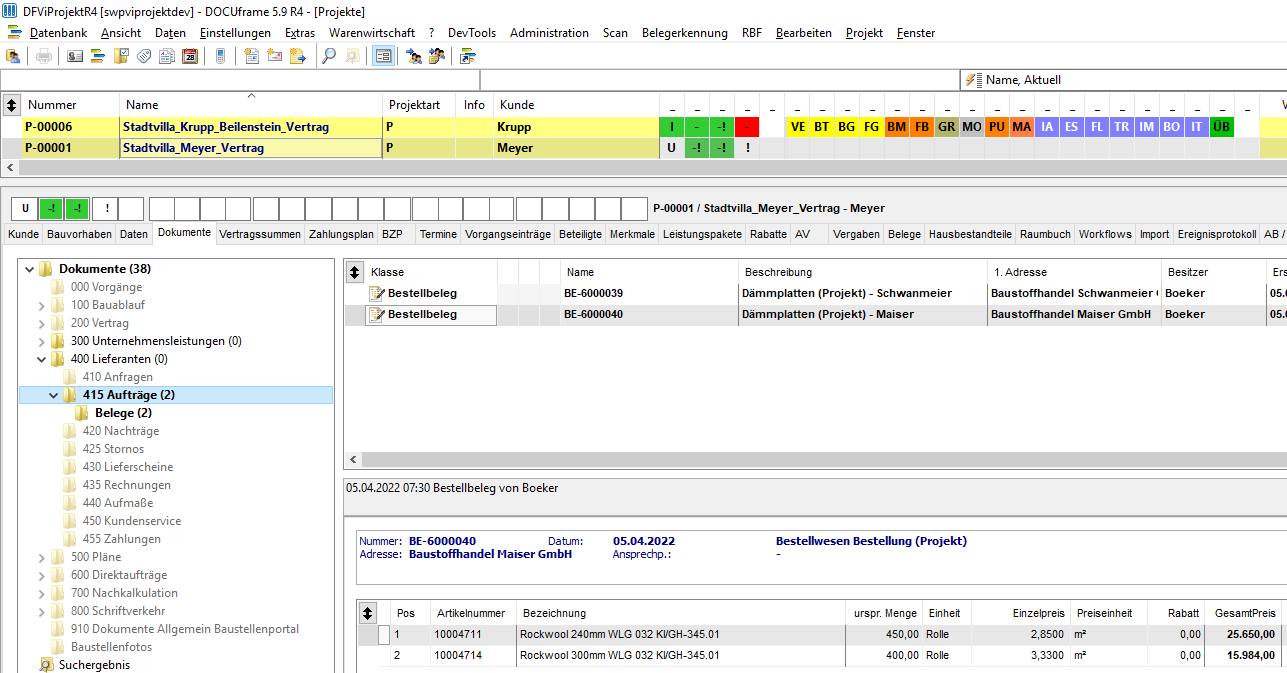This screenshot has height=673, width=1287.
Task: Open the address card toolbar icon
Action: [x=75, y=56]
